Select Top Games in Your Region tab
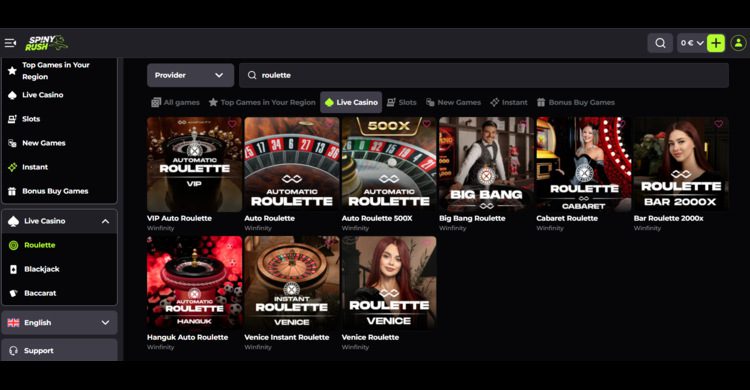Image resolution: width=750 pixels, height=390 pixels. click(262, 102)
